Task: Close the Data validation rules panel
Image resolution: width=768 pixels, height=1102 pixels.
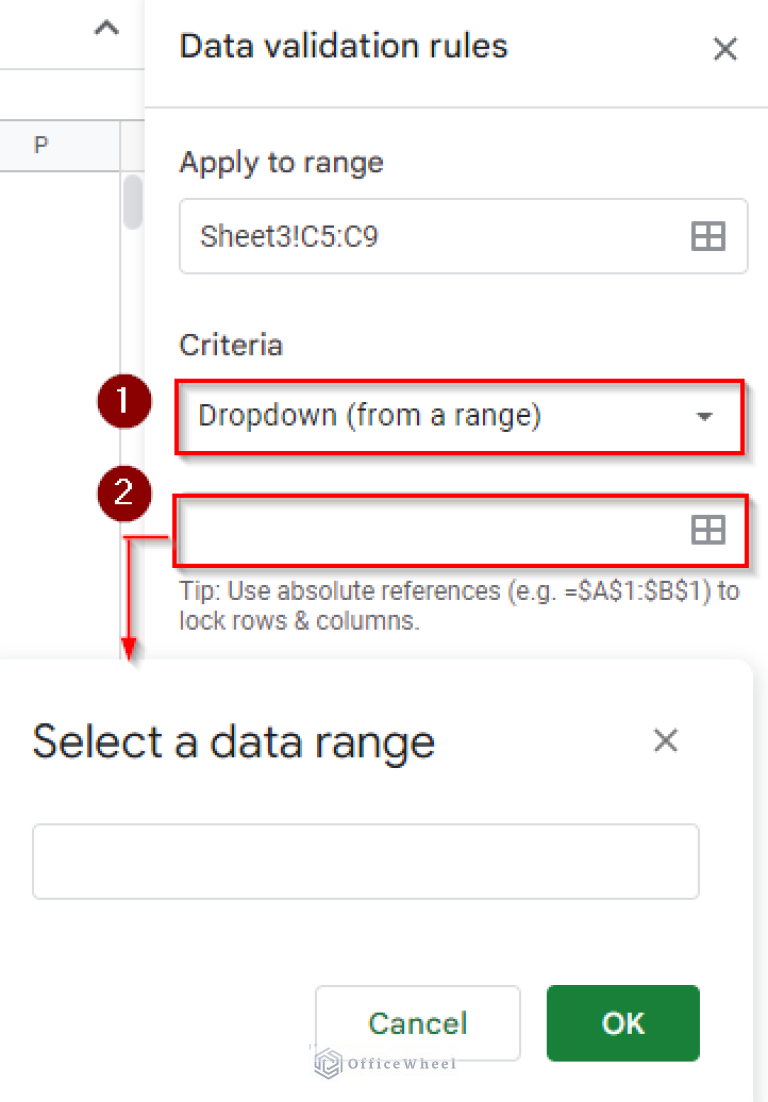Action: [724, 49]
